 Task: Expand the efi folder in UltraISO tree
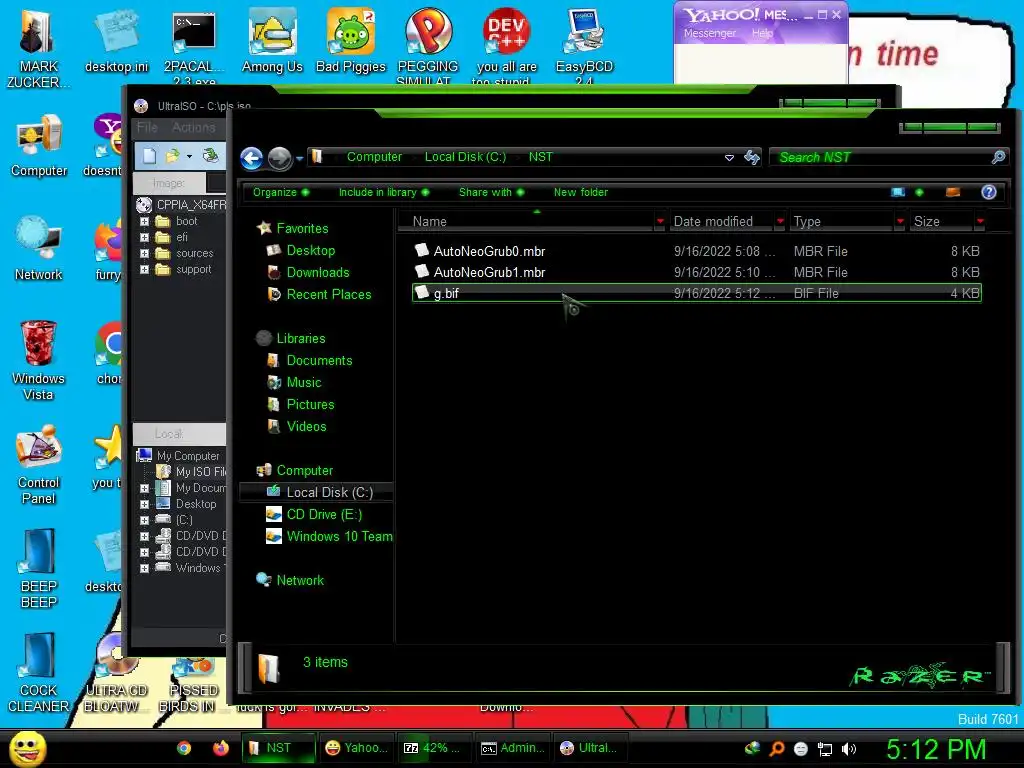144,237
